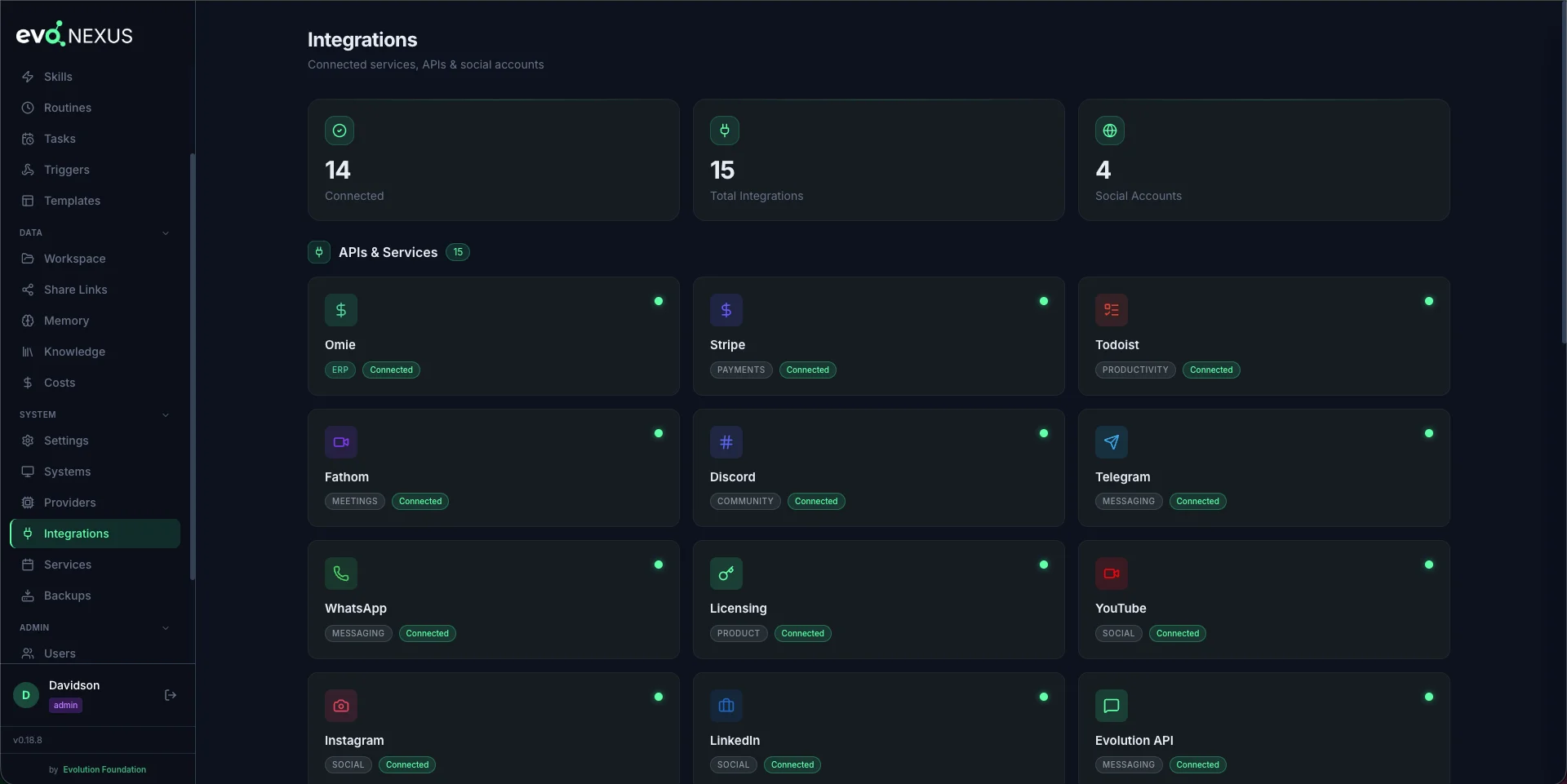Click the 14 Connected stat card

click(x=494, y=160)
